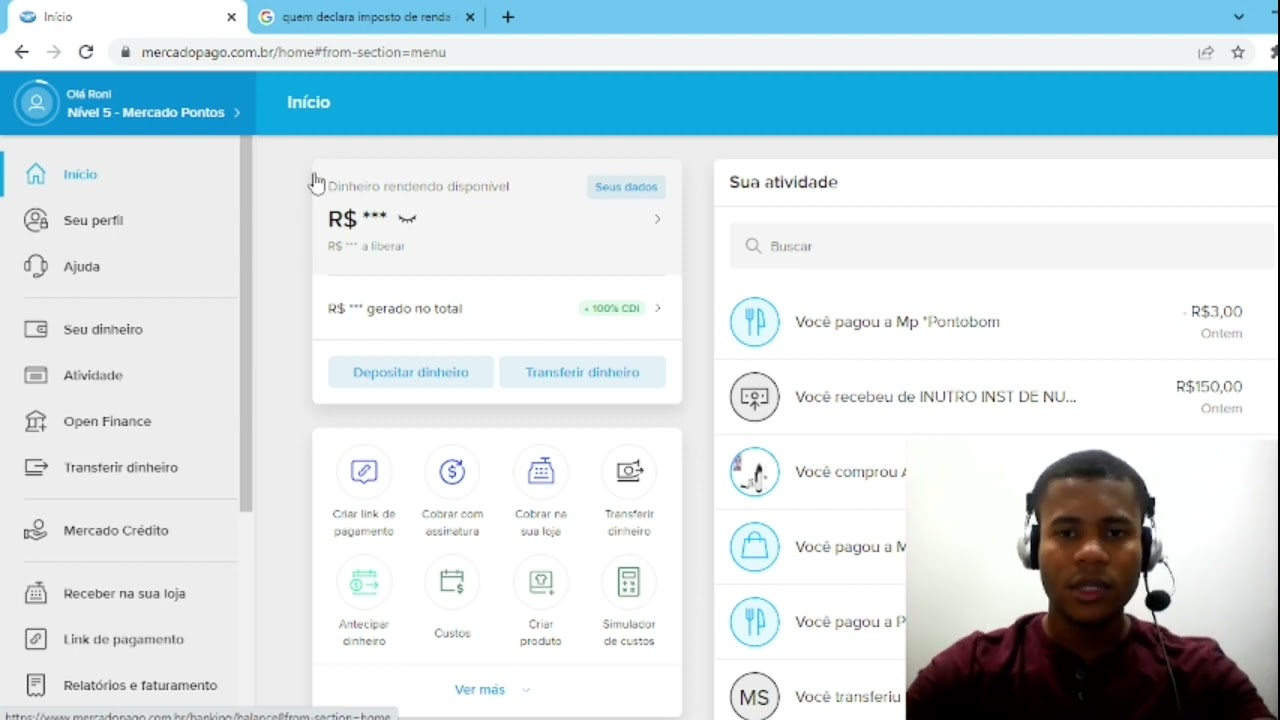Open Seus dados link
Image resolution: width=1280 pixels, height=720 pixels.
click(626, 187)
